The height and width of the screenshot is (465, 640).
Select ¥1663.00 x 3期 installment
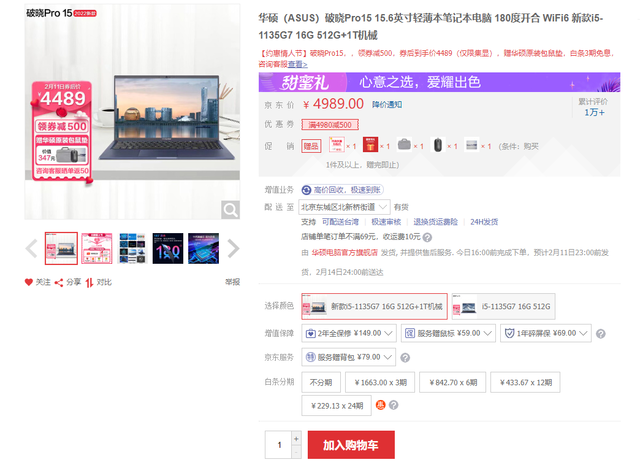point(380,383)
